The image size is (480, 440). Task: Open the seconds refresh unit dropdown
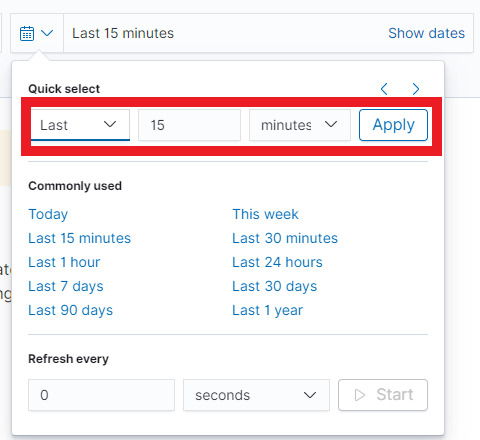click(x=256, y=395)
